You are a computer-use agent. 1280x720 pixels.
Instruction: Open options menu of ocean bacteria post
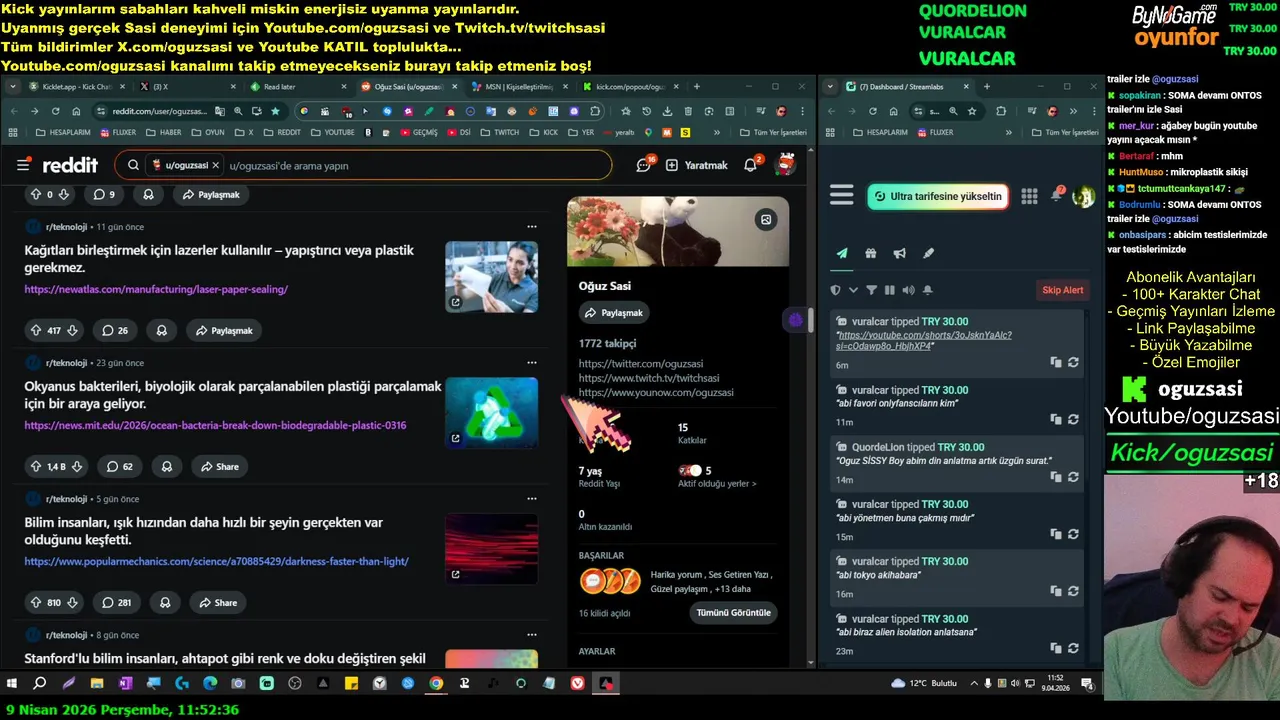531,363
